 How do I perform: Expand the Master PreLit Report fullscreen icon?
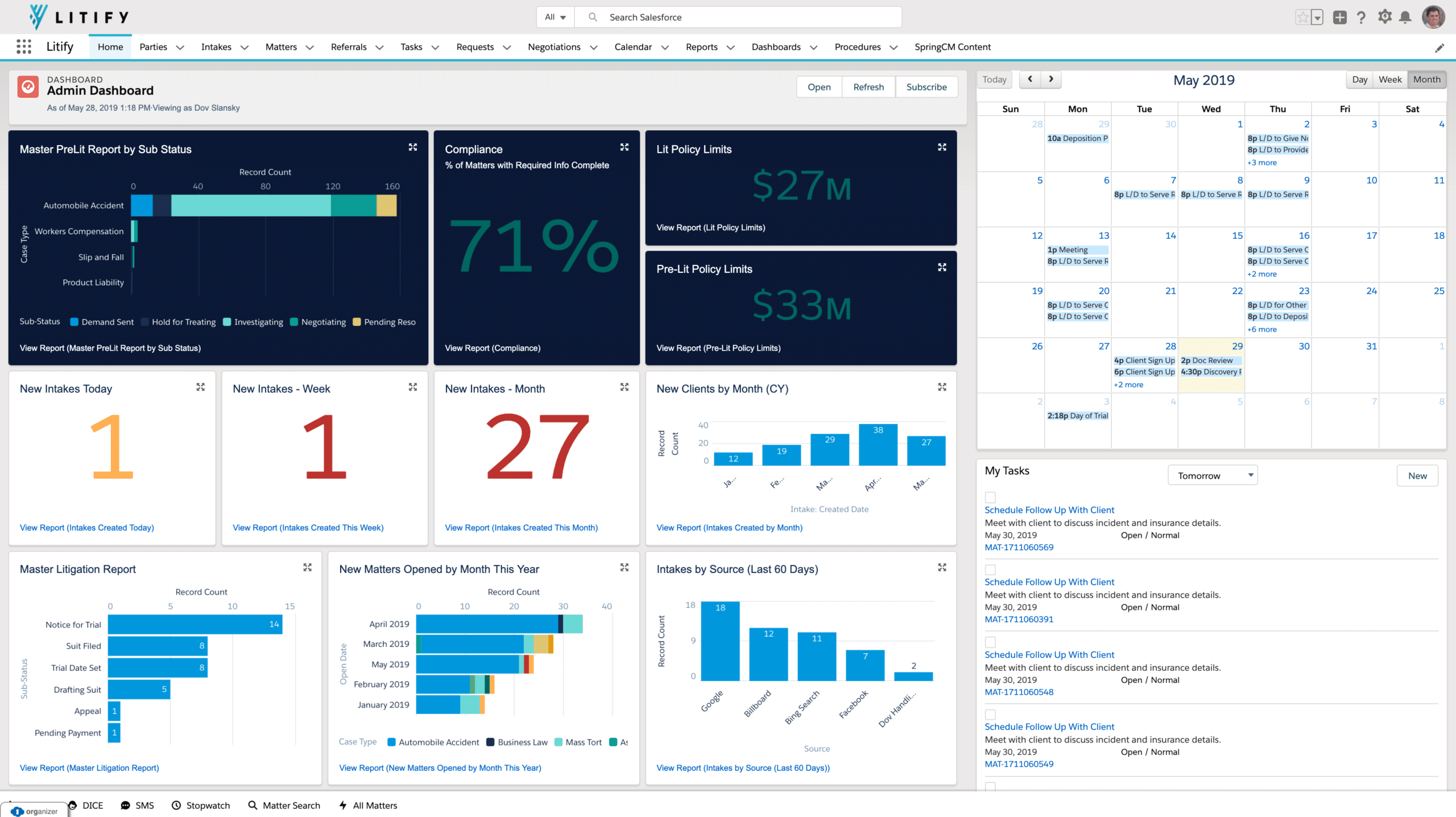[412, 147]
